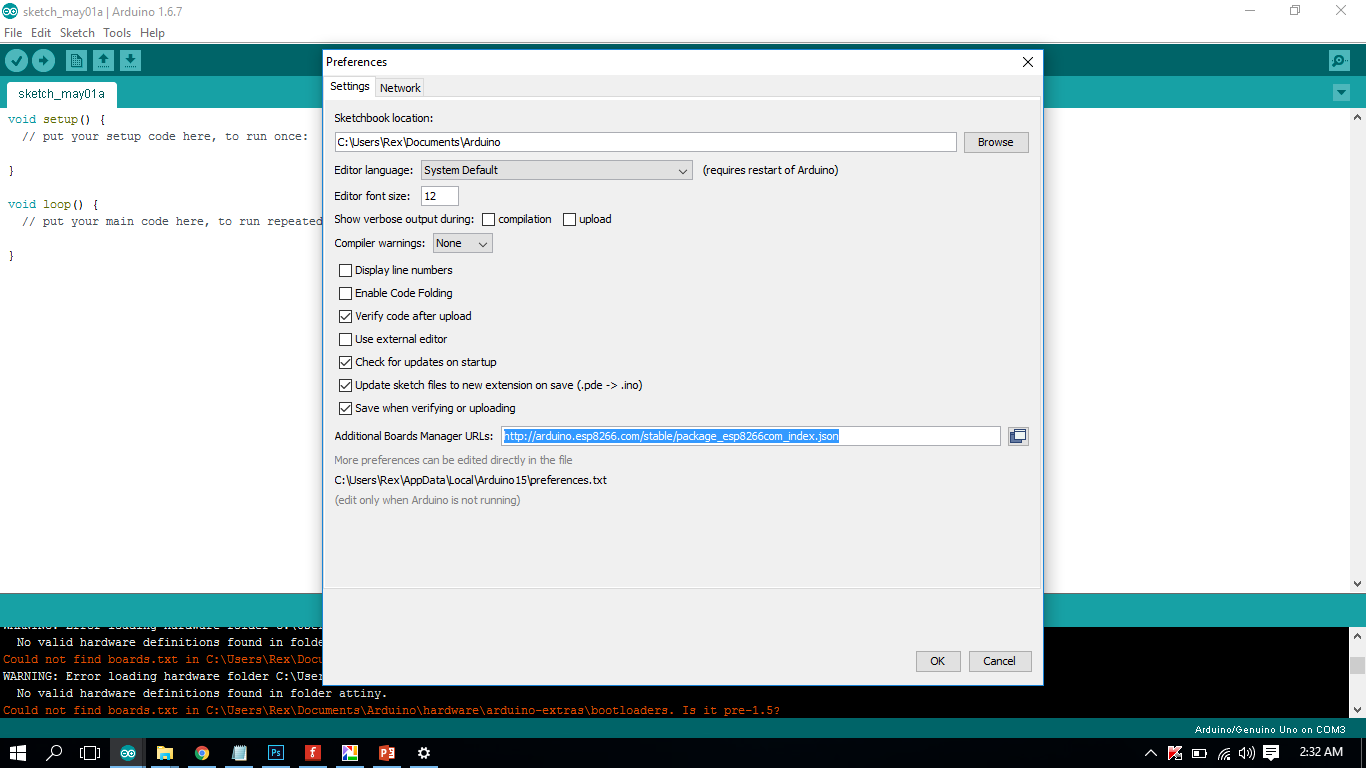Switch to the Network tab

point(400,88)
